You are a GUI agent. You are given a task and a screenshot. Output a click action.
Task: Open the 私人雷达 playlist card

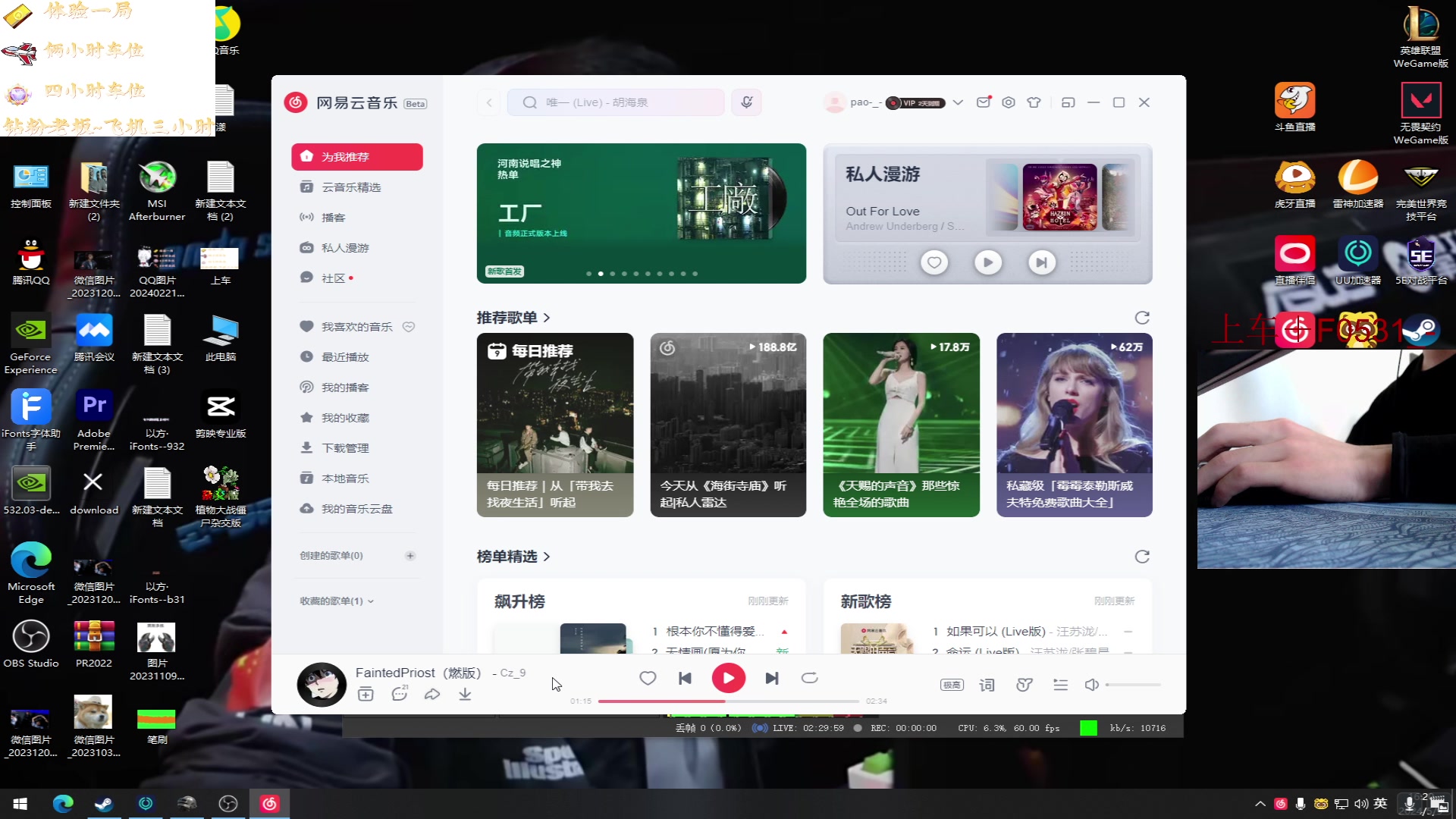[728, 425]
